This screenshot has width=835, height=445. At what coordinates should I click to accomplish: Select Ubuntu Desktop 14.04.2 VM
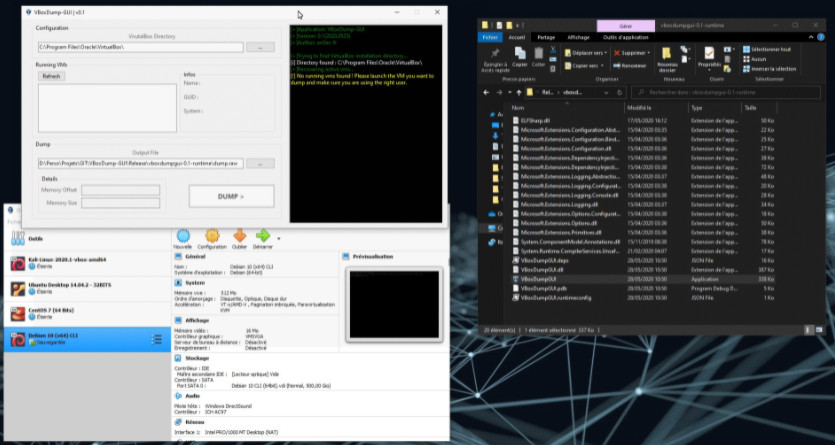87,288
